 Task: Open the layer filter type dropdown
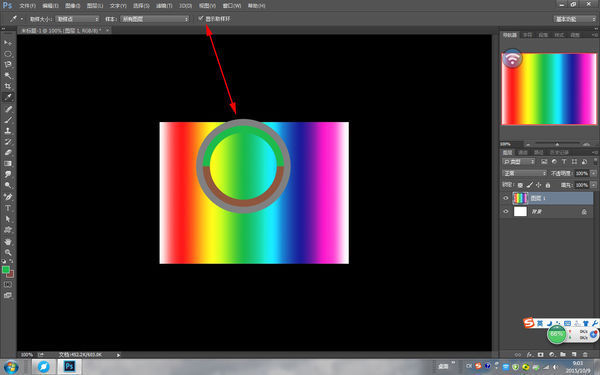[x=518, y=162]
